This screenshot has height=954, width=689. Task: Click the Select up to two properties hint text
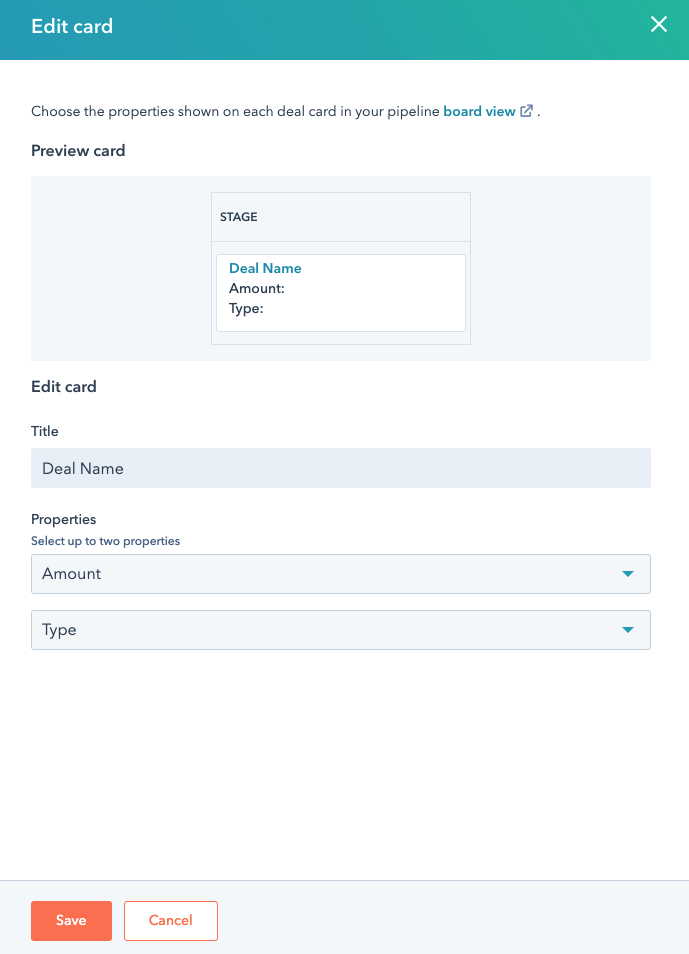coord(105,540)
